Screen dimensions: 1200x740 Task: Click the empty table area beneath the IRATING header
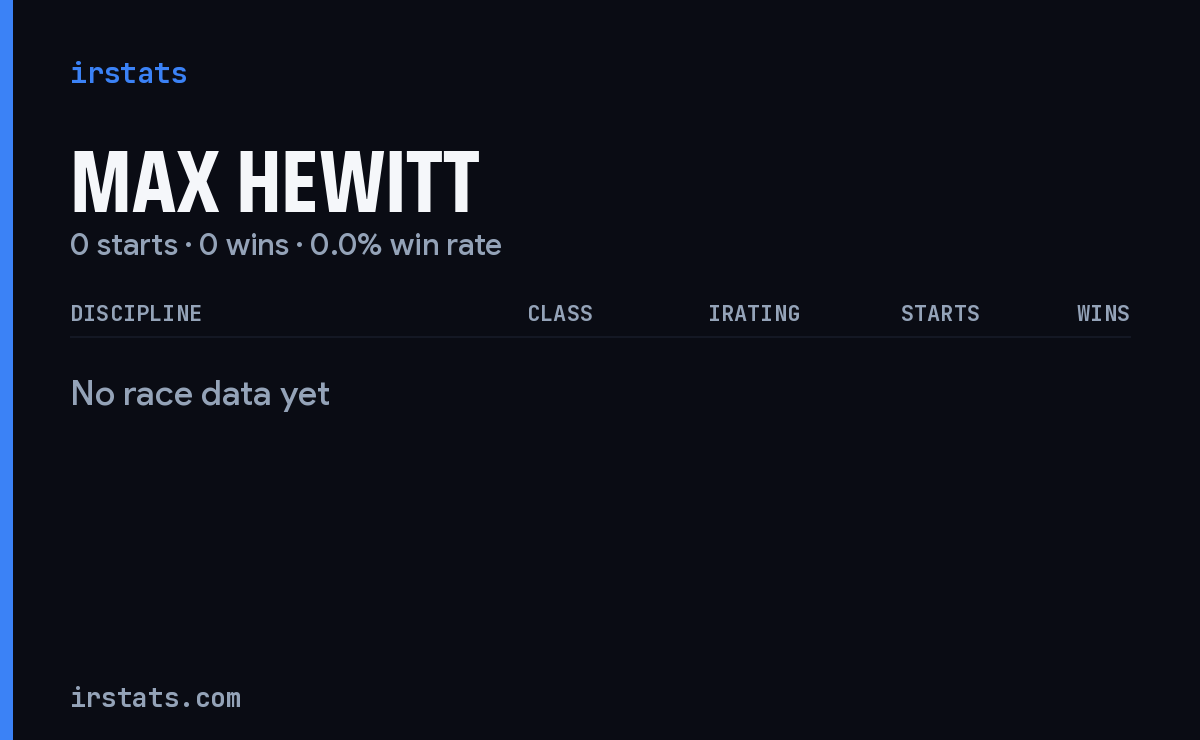point(754,394)
